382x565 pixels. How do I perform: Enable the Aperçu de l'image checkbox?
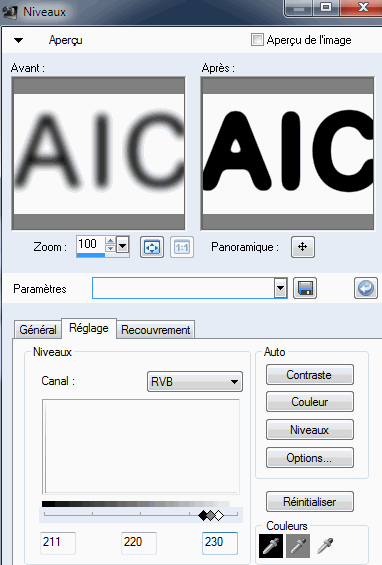pyautogui.click(x=257, y=40)
